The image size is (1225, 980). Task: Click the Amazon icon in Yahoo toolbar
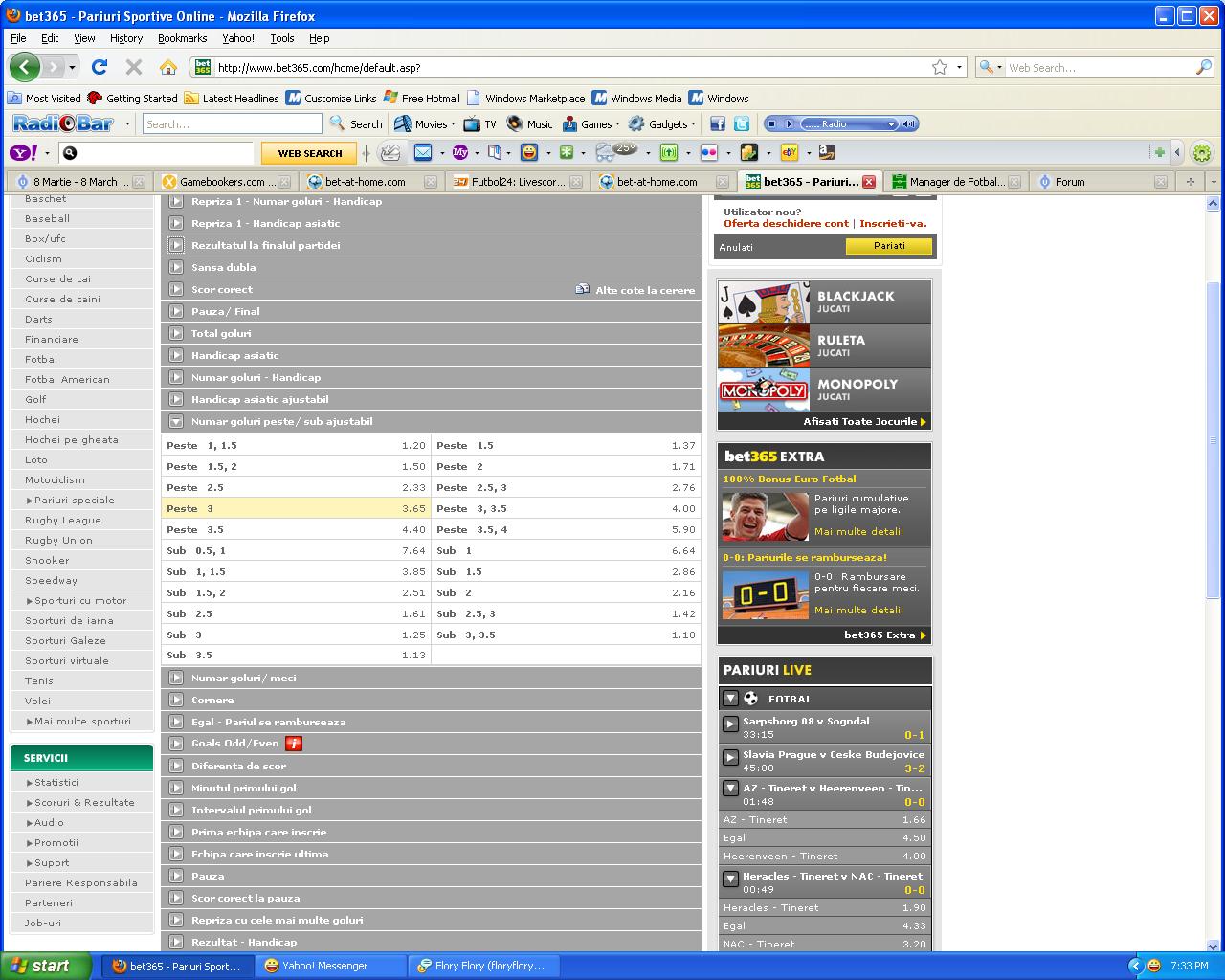pyautogui.click(x=826, y=152)
